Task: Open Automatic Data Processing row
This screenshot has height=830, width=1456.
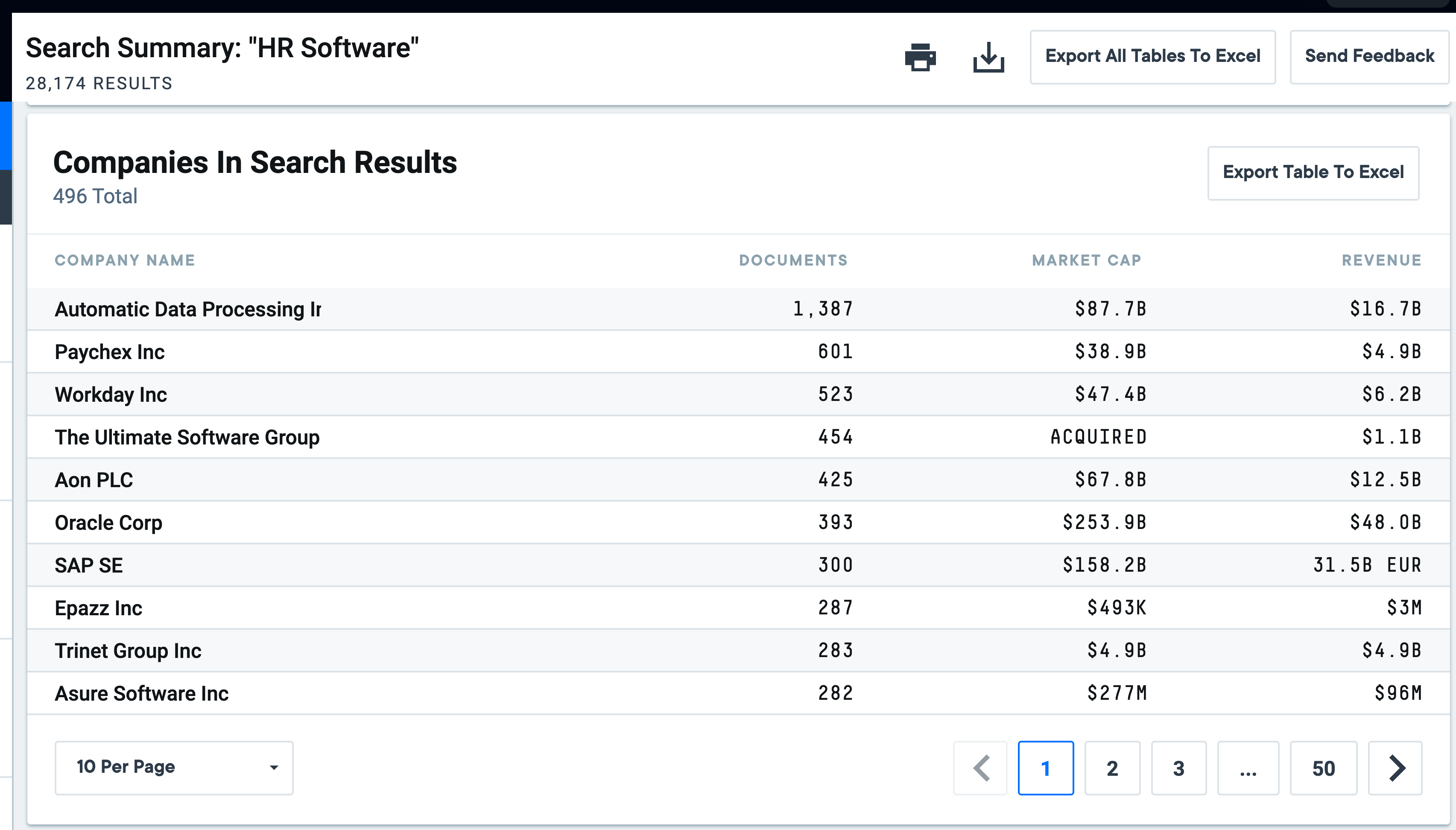Action: tap(738, 309)
